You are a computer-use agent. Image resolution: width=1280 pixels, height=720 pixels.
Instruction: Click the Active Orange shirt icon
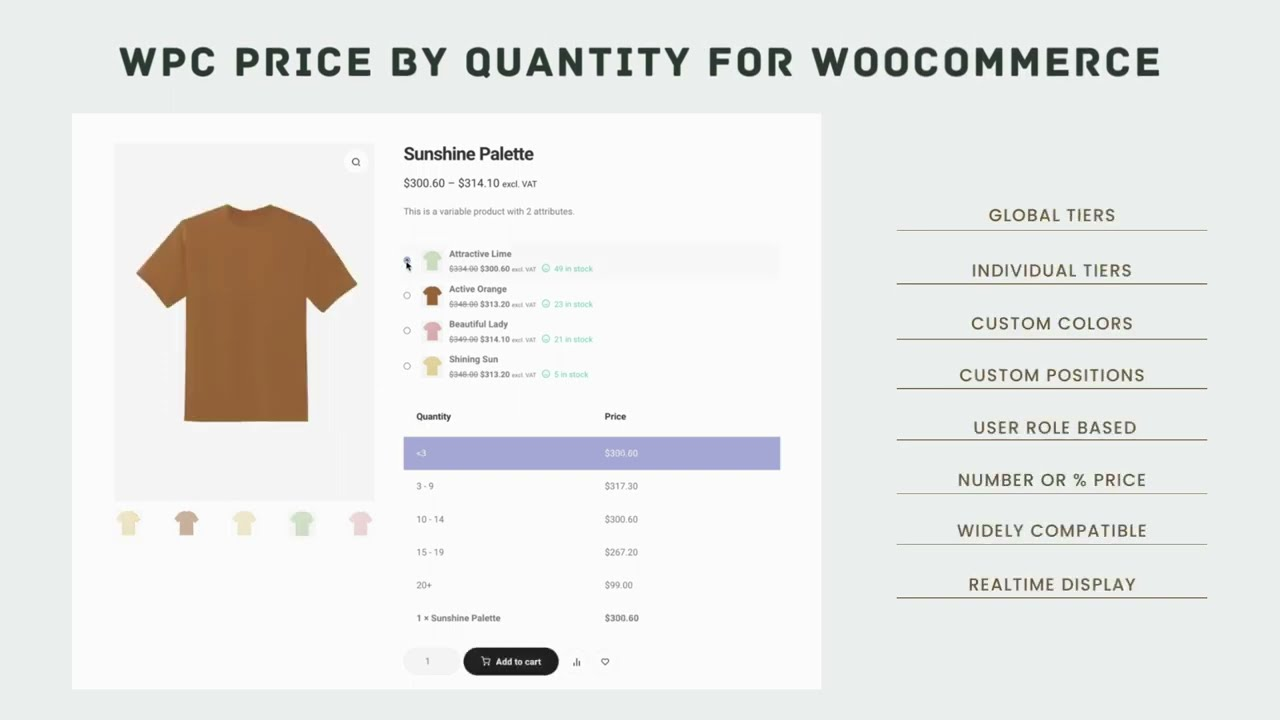coord(432,296)
